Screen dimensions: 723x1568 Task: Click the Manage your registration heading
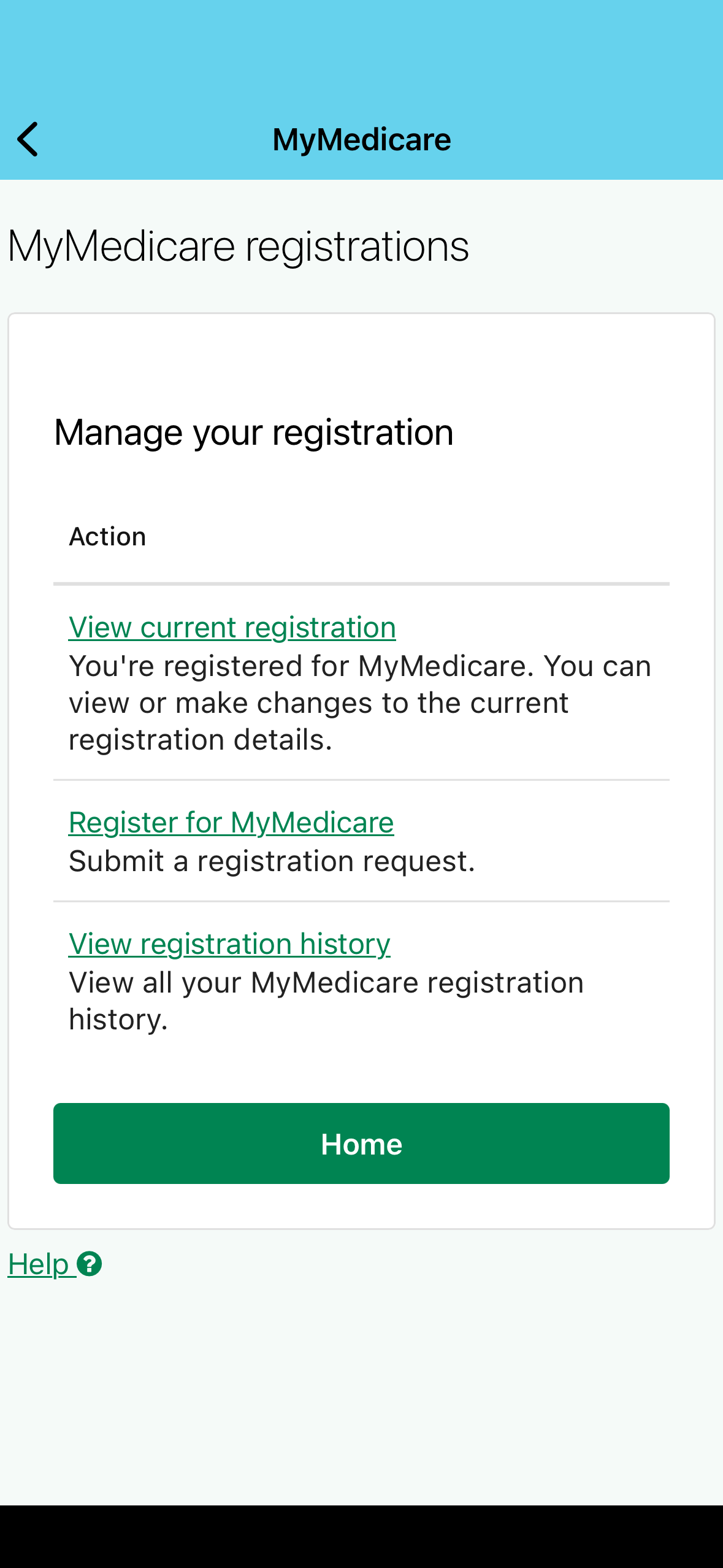pyautogui.click(x=253, y=432)
